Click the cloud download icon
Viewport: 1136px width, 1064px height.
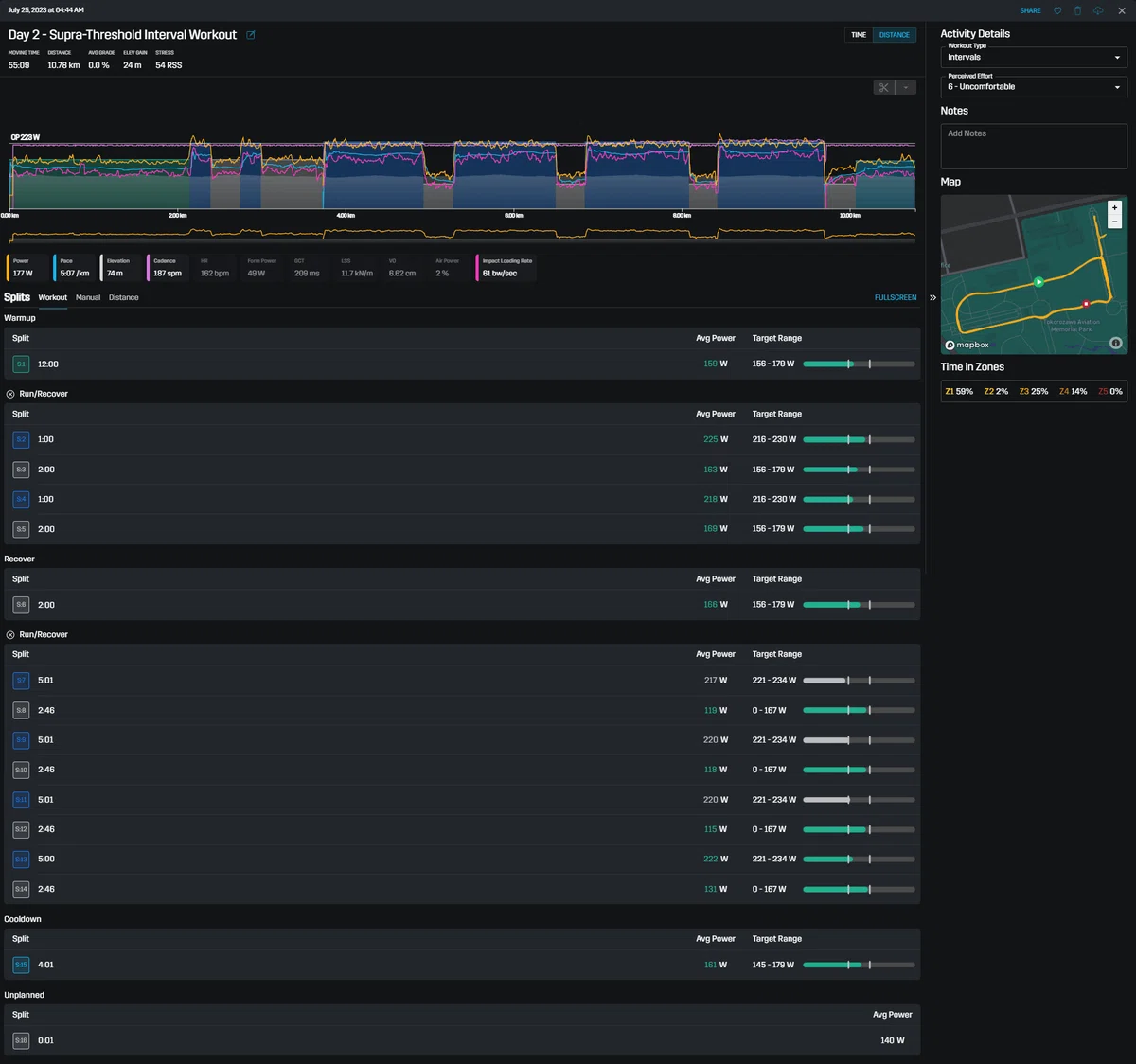(x=1098, y=10)
